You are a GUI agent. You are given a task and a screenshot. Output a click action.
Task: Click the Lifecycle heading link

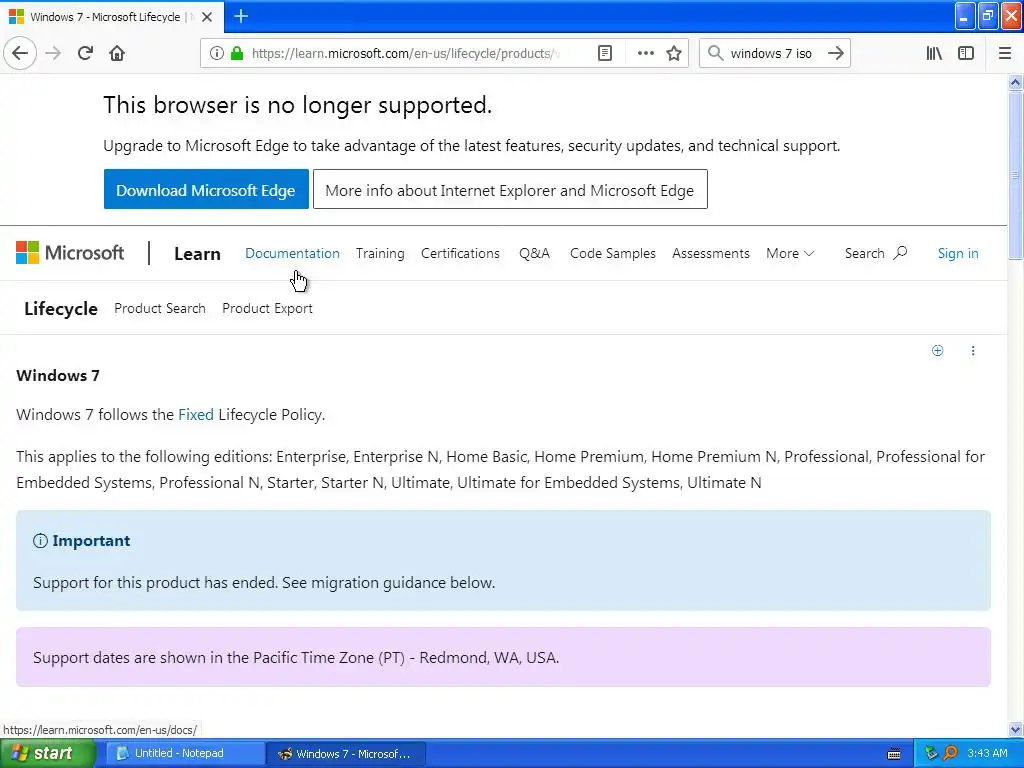point(61,308)
